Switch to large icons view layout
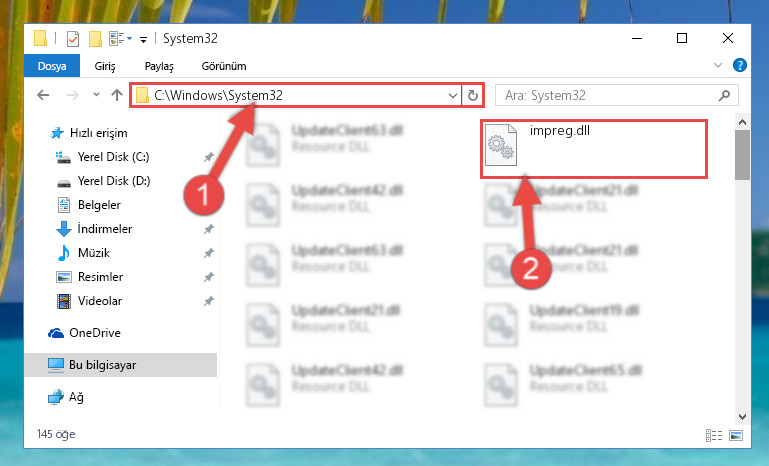This screenshot has width=769, height=466. 736,435
